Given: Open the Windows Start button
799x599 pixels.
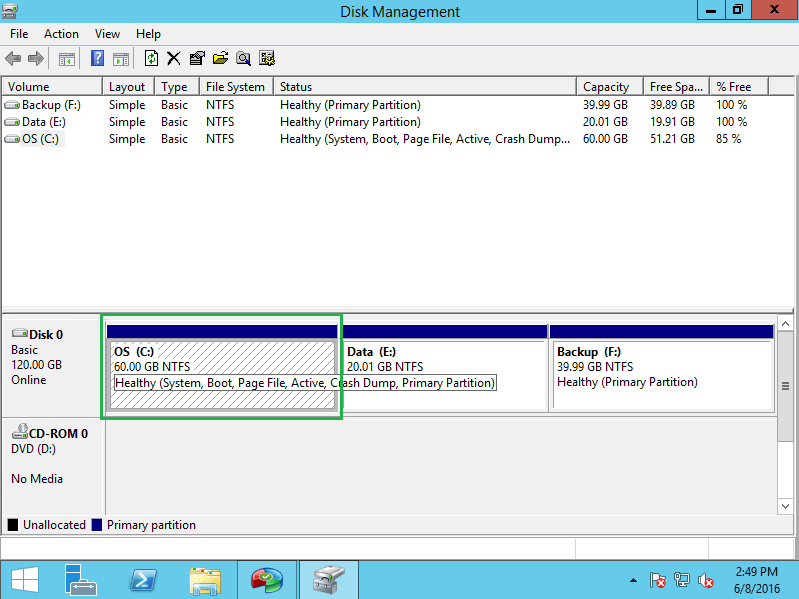Looking at the screenshot, I should click(x=25, y=580).
